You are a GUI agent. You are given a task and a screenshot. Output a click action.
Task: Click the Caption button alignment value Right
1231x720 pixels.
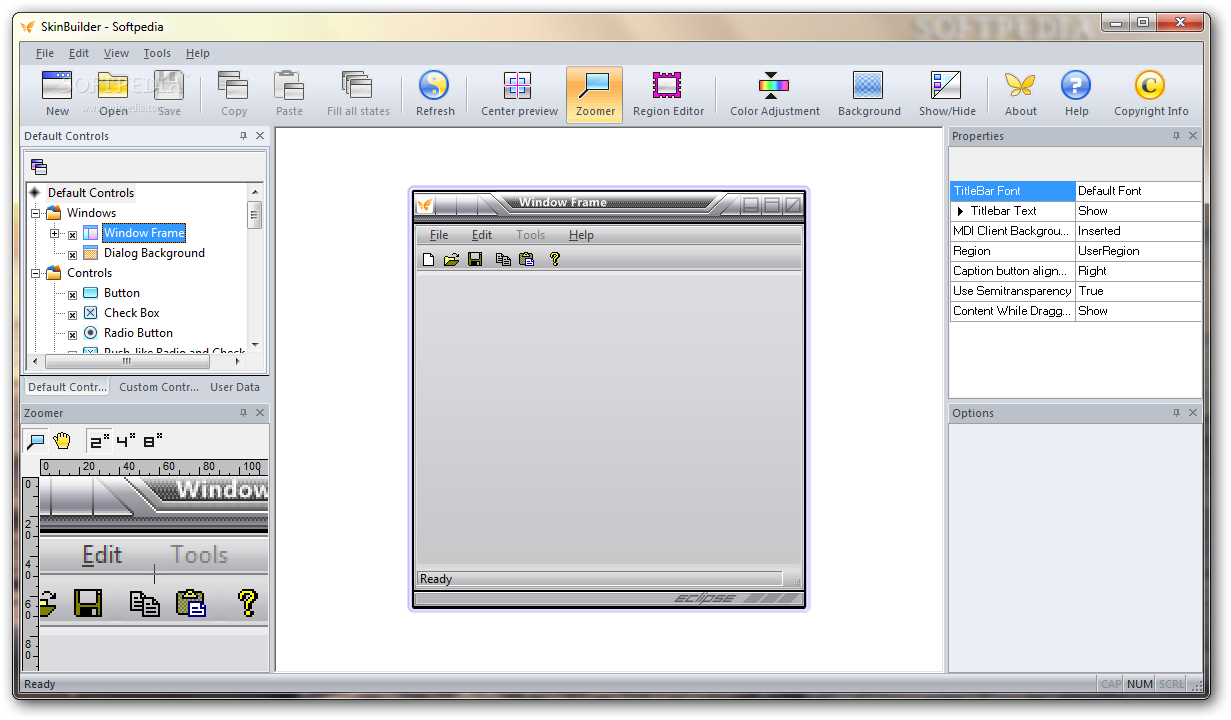[x=1138, y=271]
